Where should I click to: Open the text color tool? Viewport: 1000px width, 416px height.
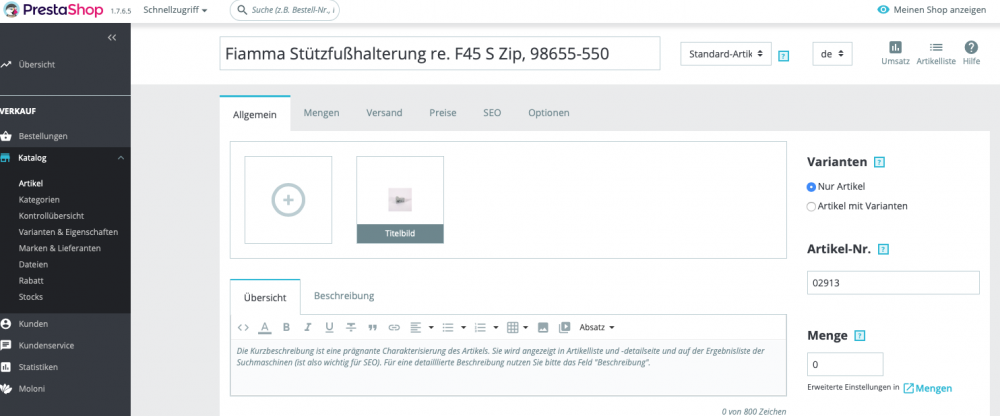pos(265,327)
